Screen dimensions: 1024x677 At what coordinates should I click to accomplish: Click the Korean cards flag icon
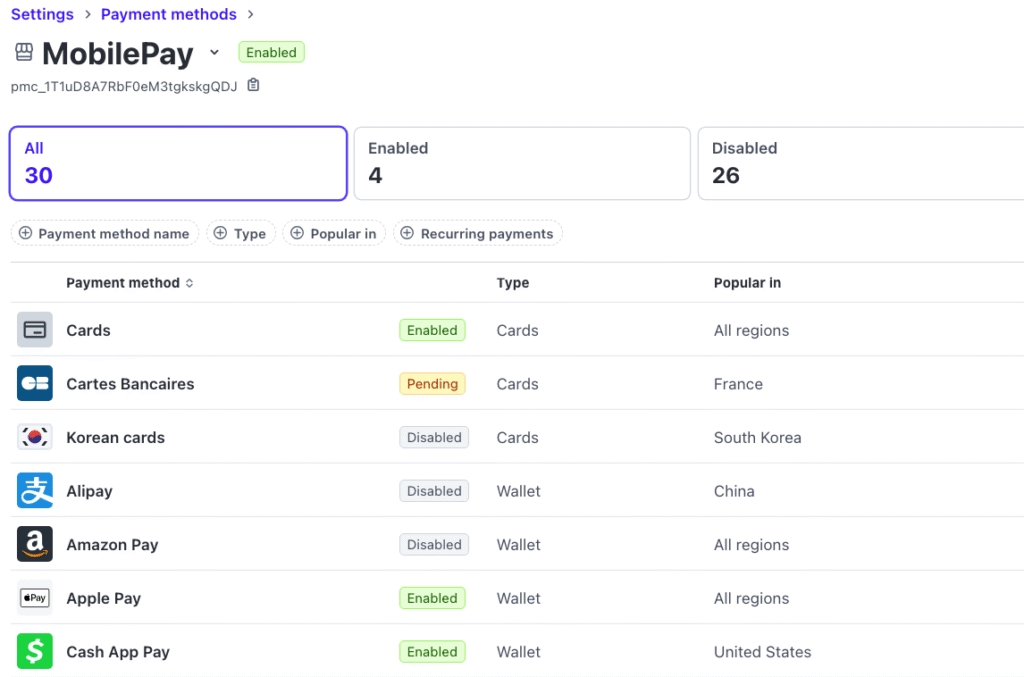[x=34, y=437]
